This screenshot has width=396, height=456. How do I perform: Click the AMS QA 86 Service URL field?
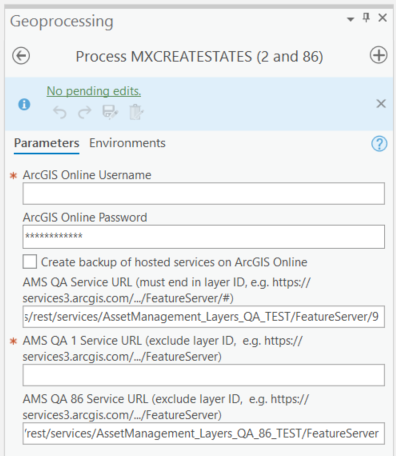tap(204, 434)
